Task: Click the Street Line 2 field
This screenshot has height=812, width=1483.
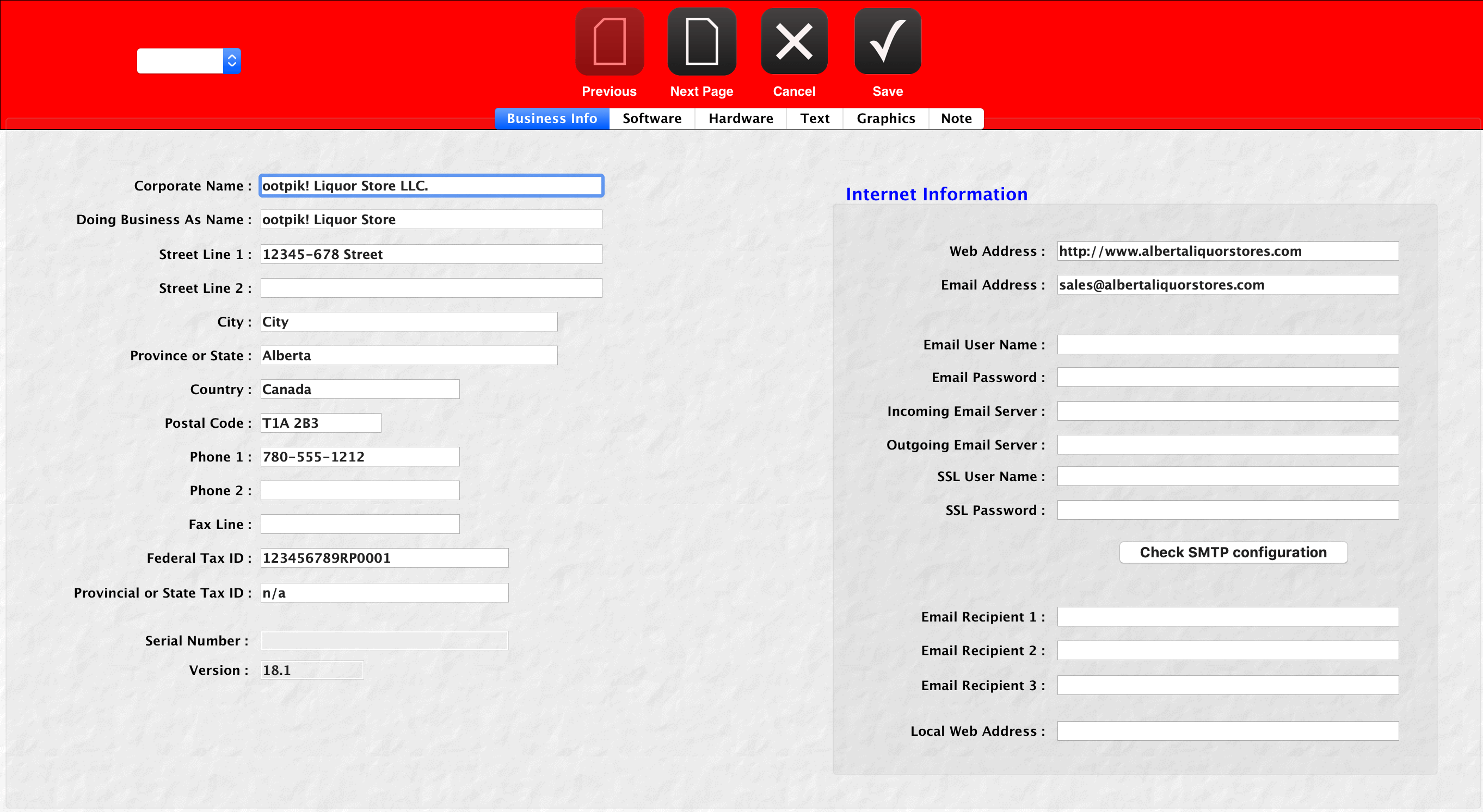Action: pyautogui.click(x=430, y=288)
